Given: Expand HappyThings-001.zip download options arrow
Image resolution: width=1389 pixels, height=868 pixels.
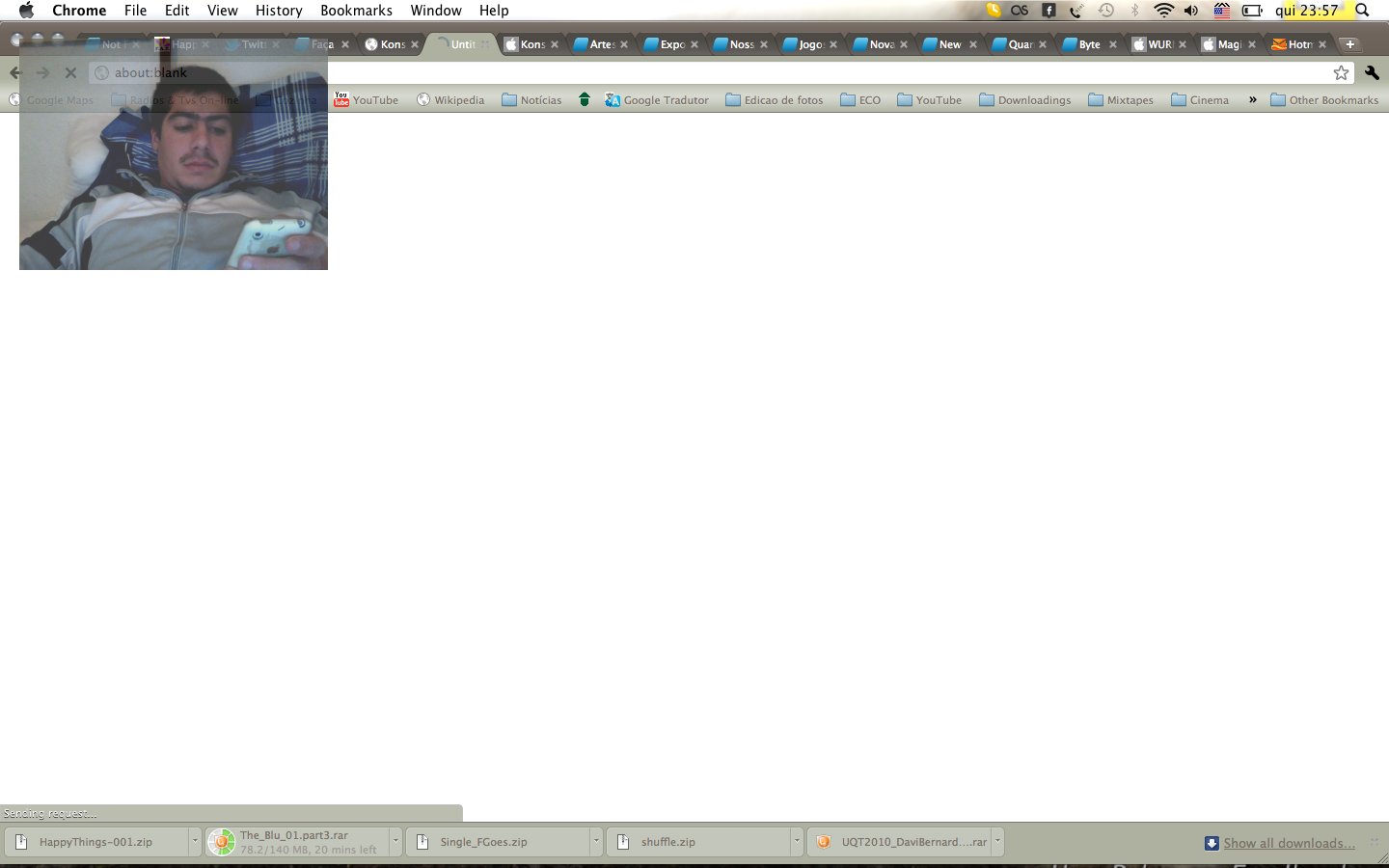Looking at the screenshot, I should point(195,841).
